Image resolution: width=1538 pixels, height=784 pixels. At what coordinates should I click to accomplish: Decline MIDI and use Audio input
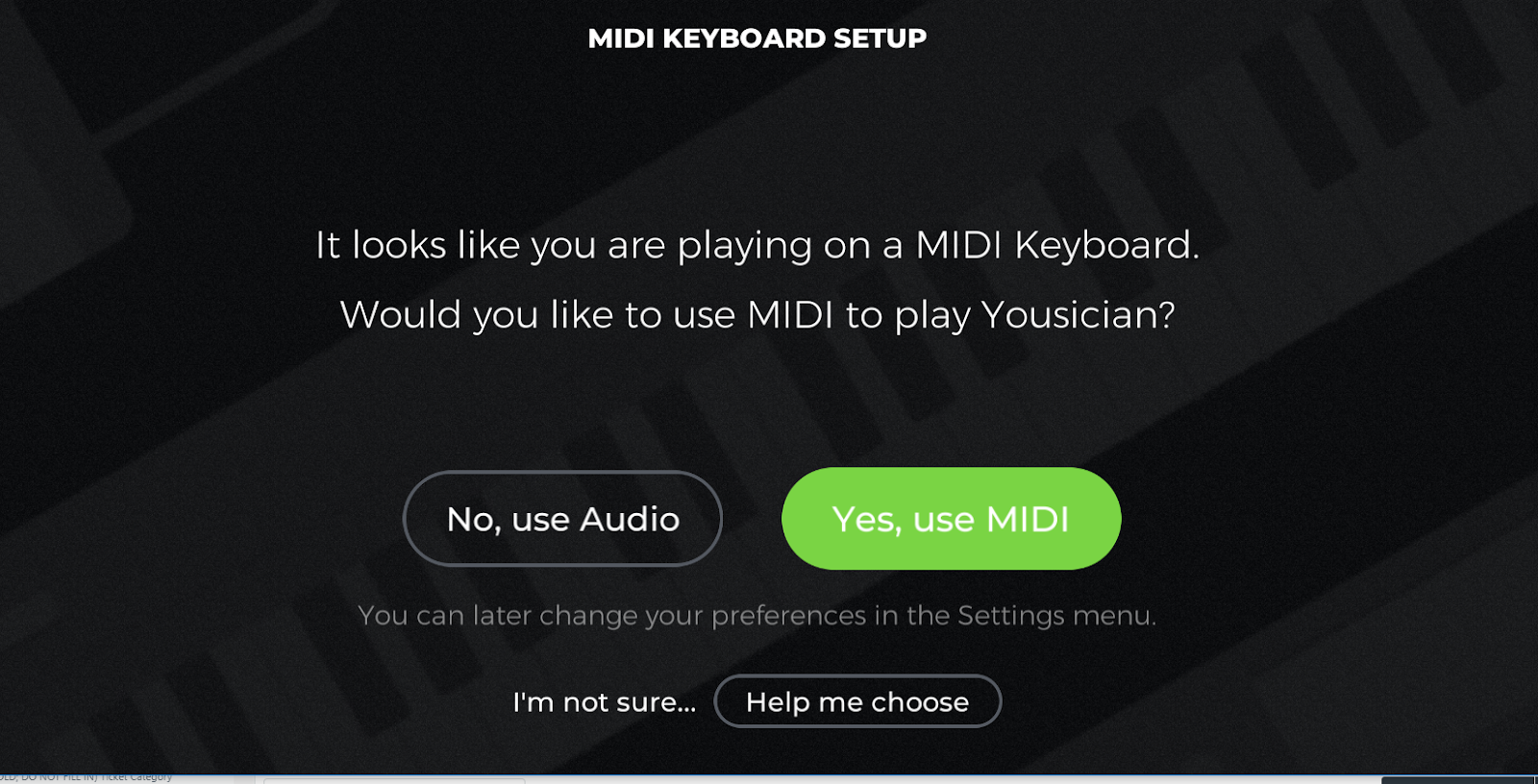click(562, 519)
